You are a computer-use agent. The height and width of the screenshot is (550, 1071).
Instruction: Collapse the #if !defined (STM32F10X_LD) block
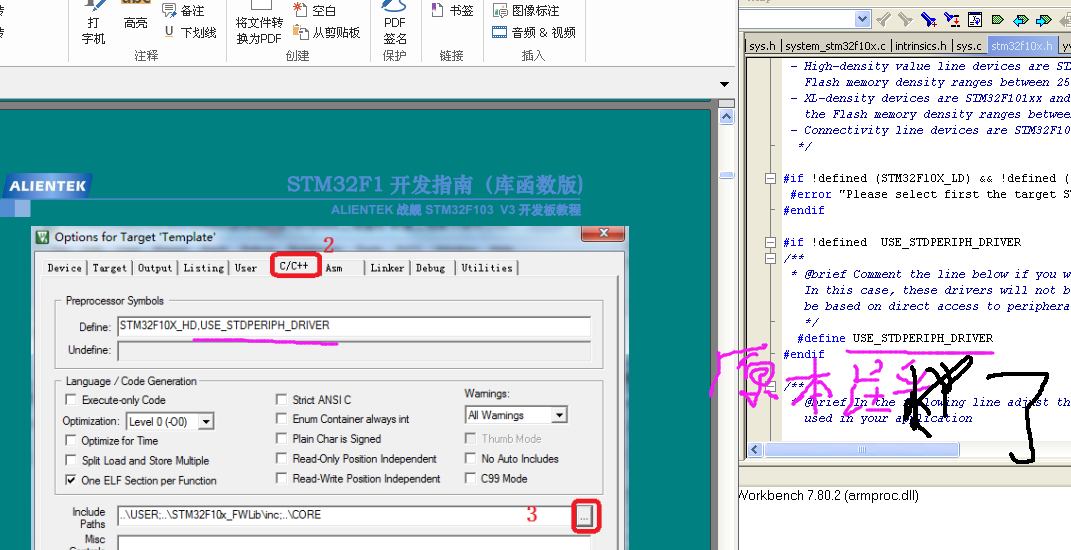point(770,178)
